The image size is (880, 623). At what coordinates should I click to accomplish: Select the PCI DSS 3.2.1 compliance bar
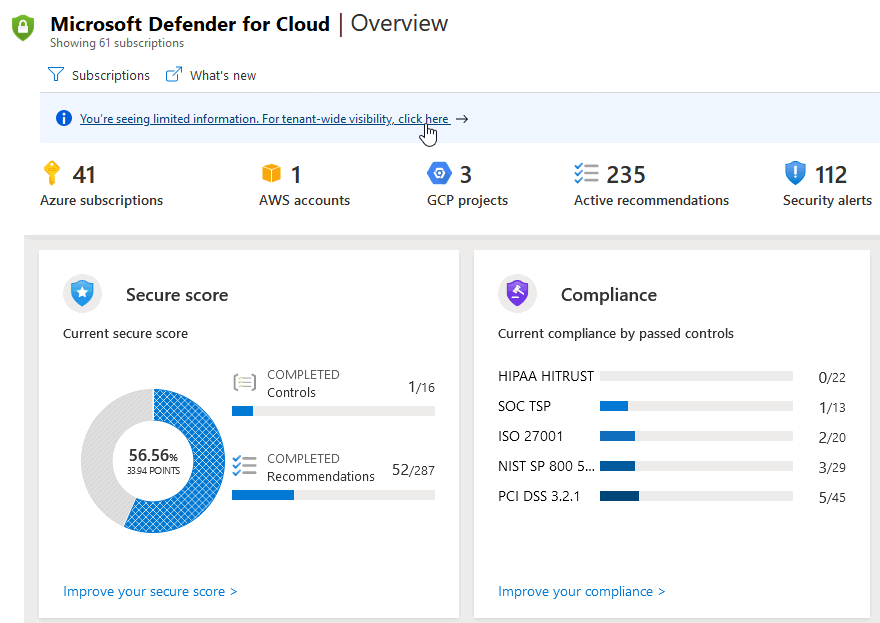[696, 496]
